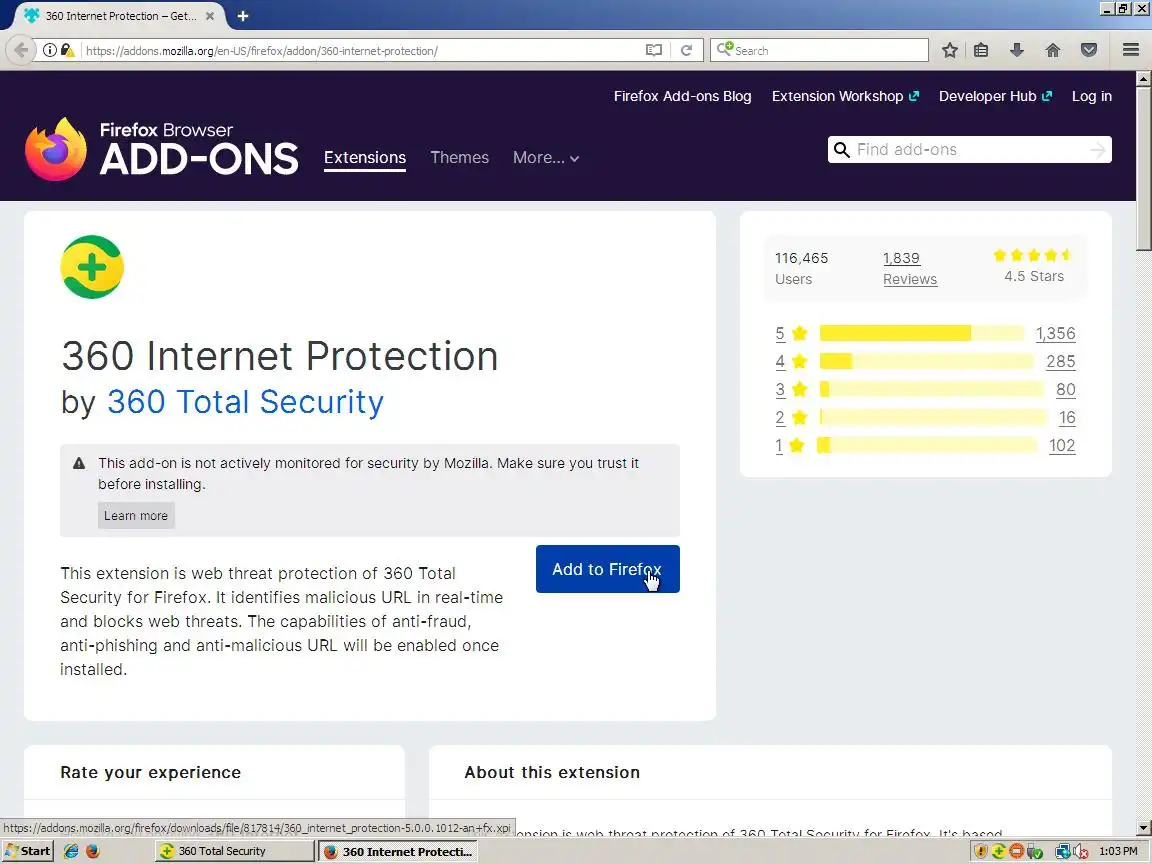Open author 360 Total Security link
1152x864 pixels.
click(x=245, y=402)
